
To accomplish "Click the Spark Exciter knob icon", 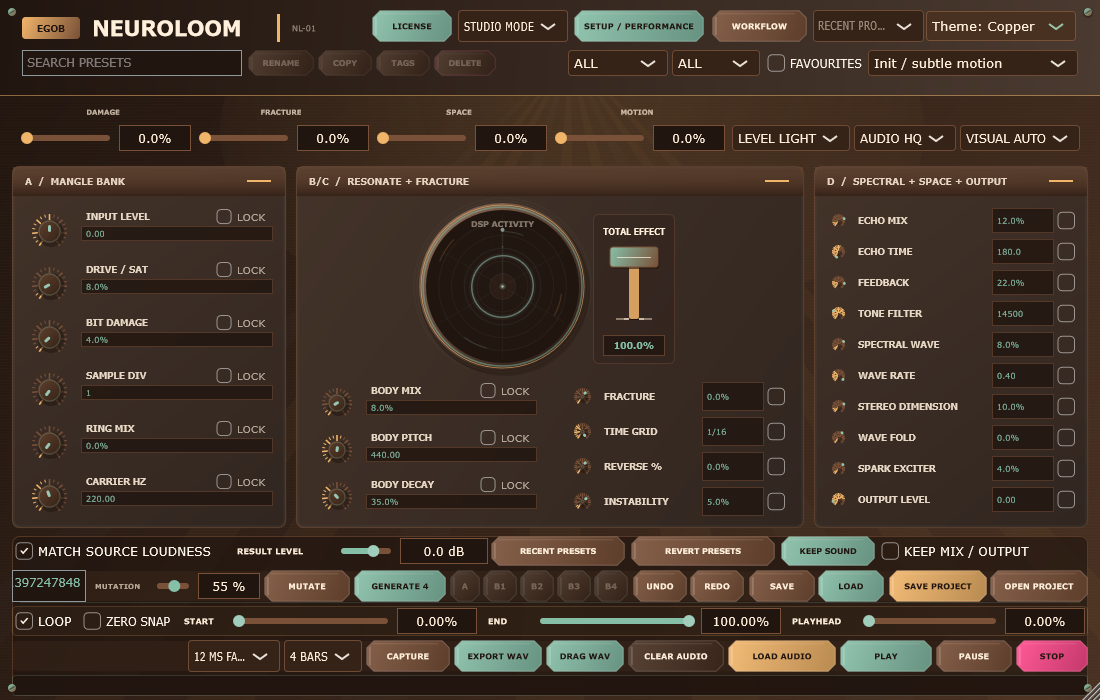I will (838, 469).
